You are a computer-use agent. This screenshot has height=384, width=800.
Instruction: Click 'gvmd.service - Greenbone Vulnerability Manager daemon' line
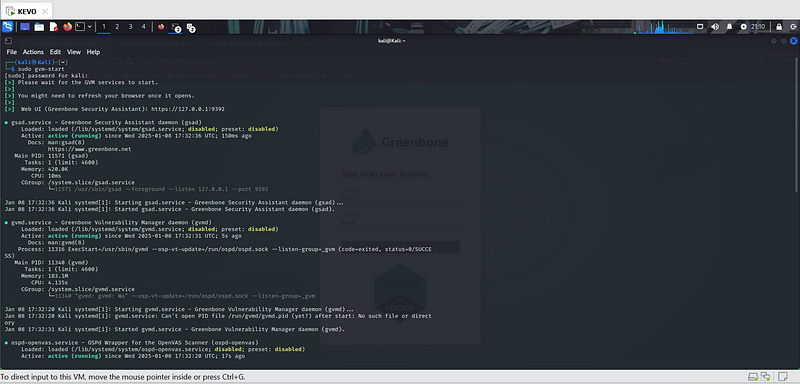coord(108,222)
